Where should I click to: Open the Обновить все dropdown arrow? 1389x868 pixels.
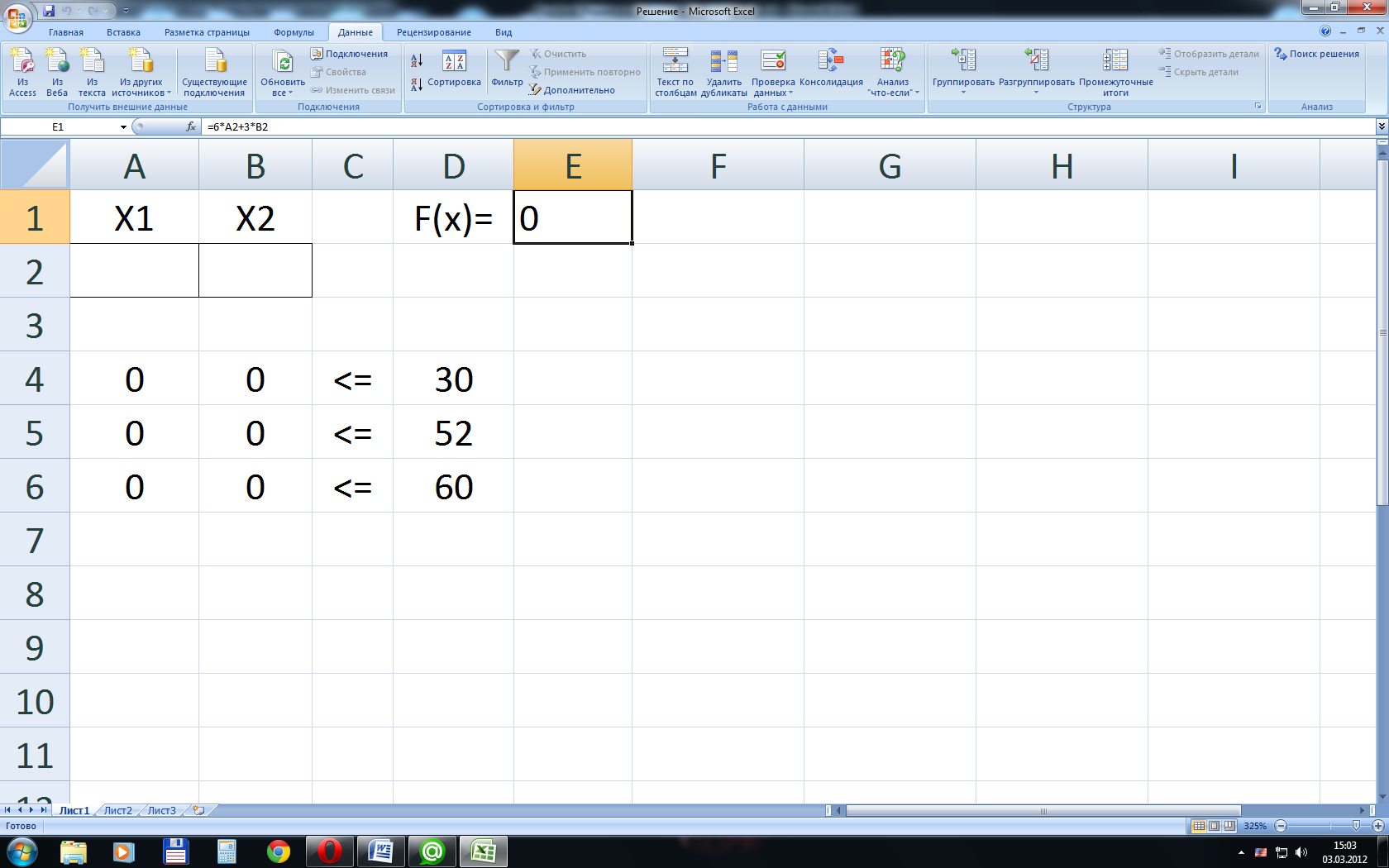point(283,88)
